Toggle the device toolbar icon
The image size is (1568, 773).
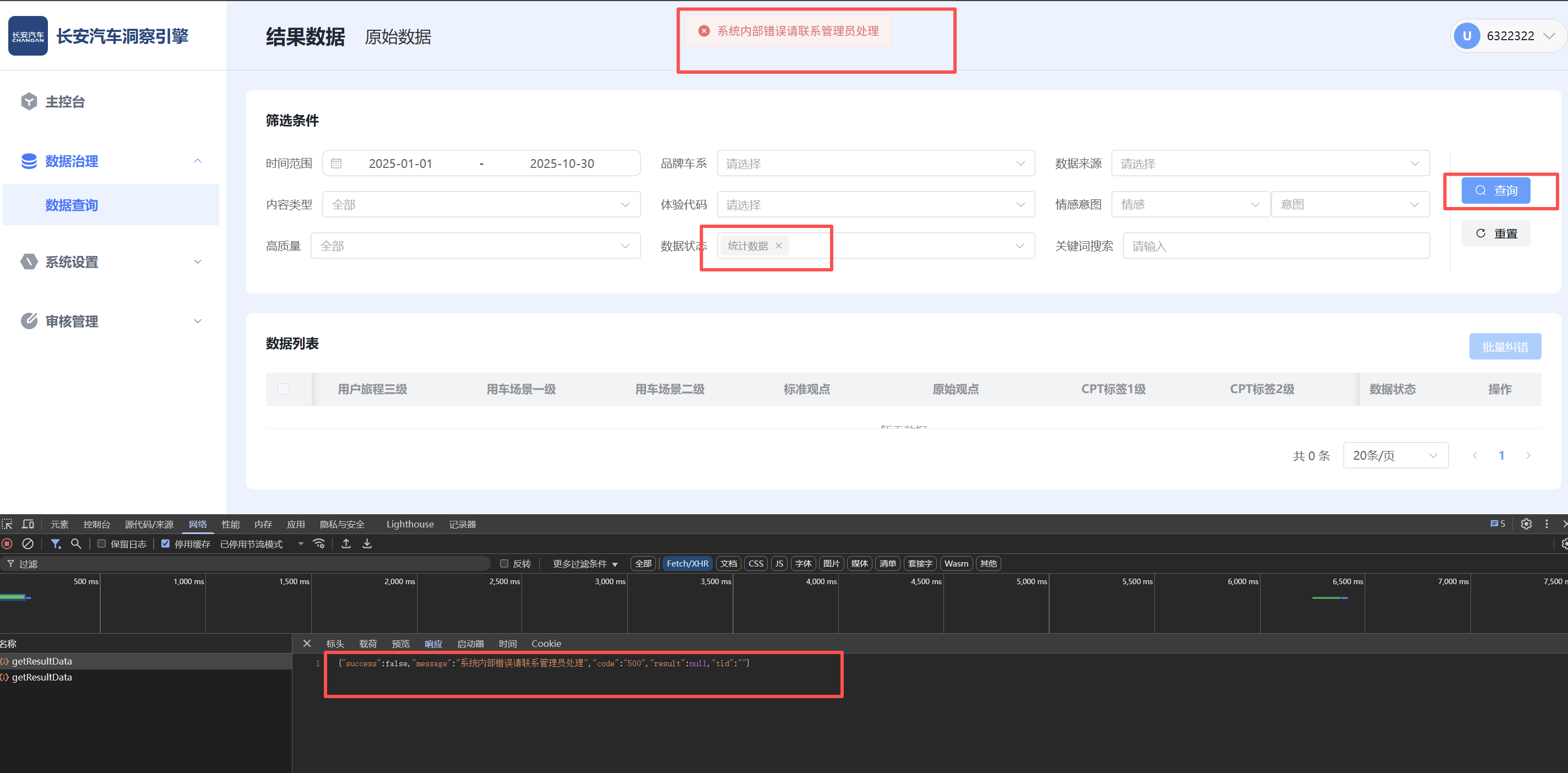pyautogui.click(x=28, y=524)
